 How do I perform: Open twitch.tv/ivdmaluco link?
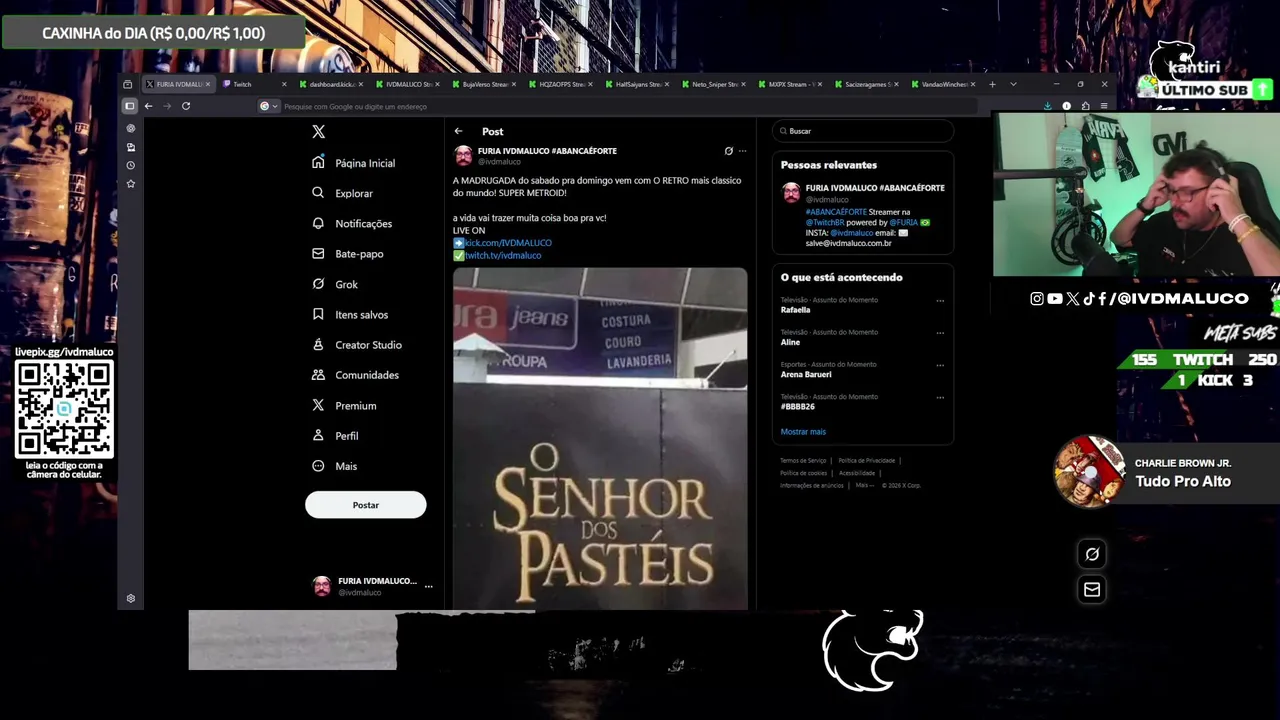click(x=503, y=255)
